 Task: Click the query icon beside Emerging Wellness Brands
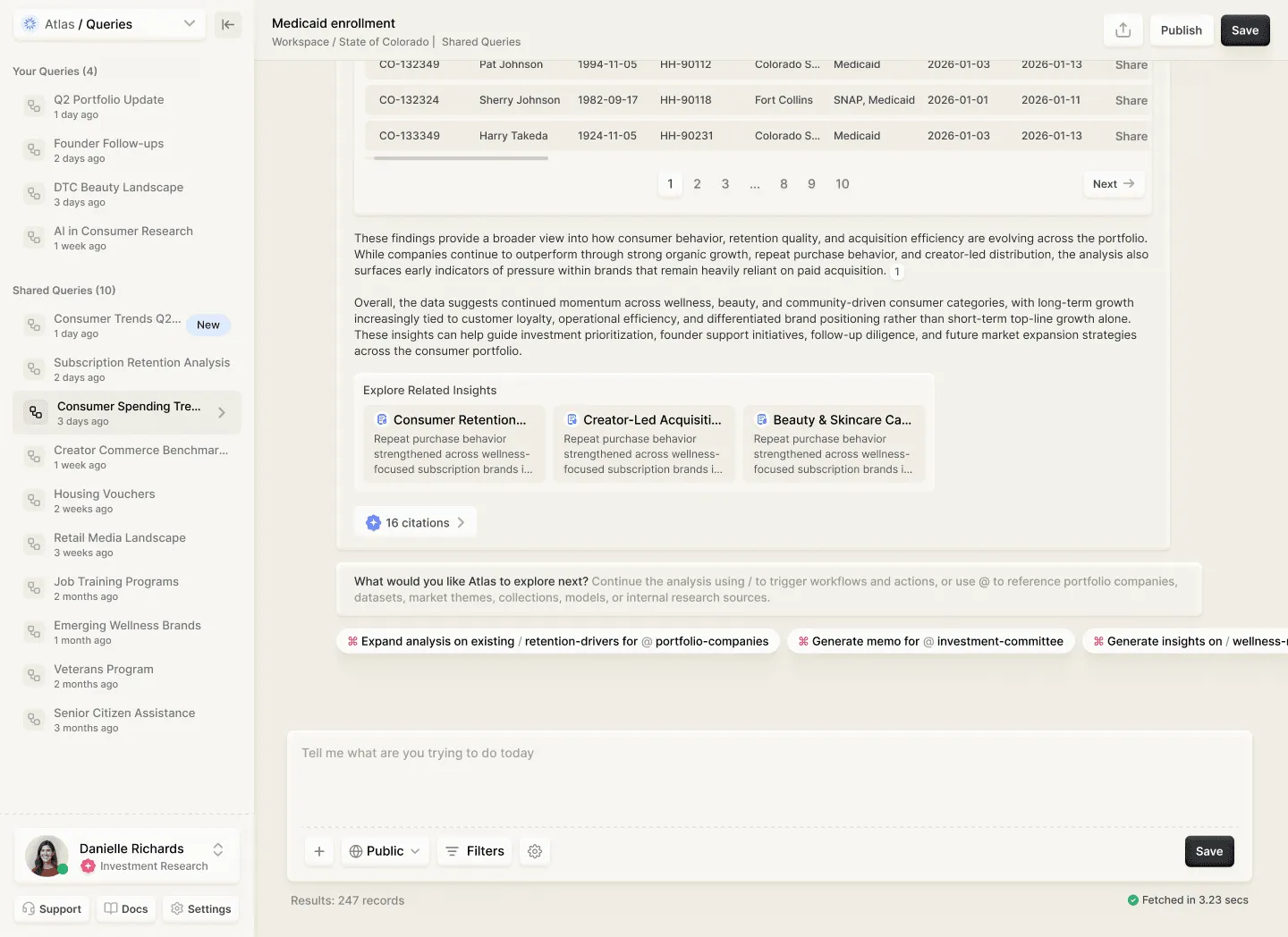tap(34, 632)
